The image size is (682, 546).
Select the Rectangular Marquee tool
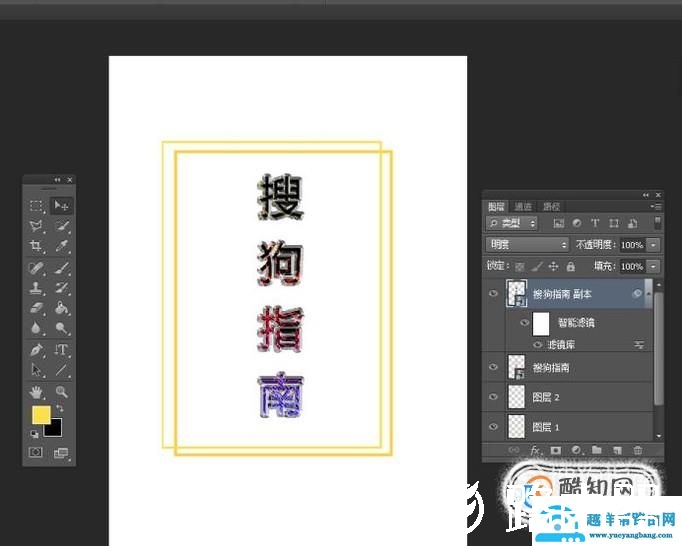(36, 206)
